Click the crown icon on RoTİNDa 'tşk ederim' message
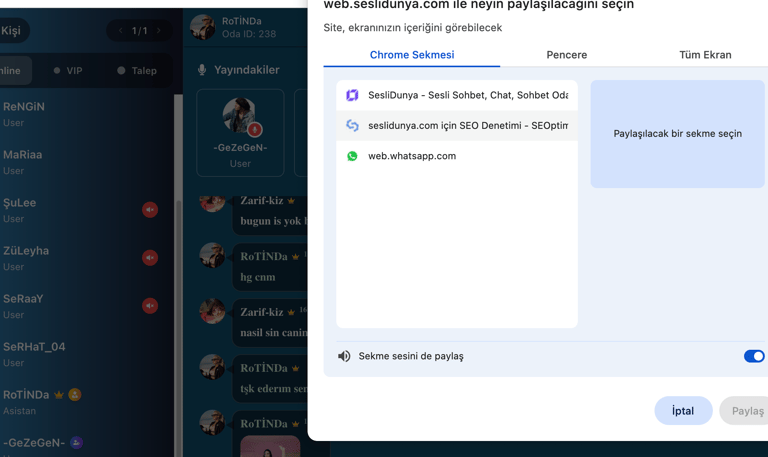Image resolution: width=768 pixels, height=457 pixels. click(x=295, y=368)
